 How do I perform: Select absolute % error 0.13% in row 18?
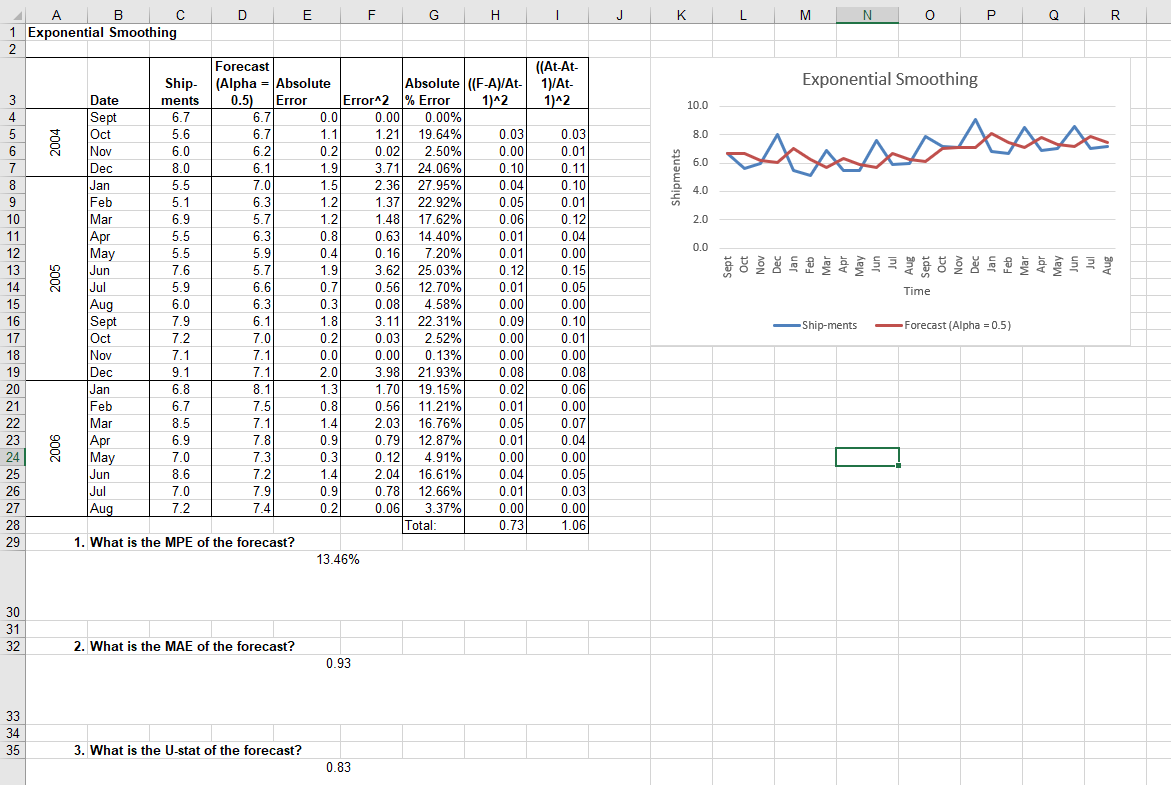tap(433, 355)
